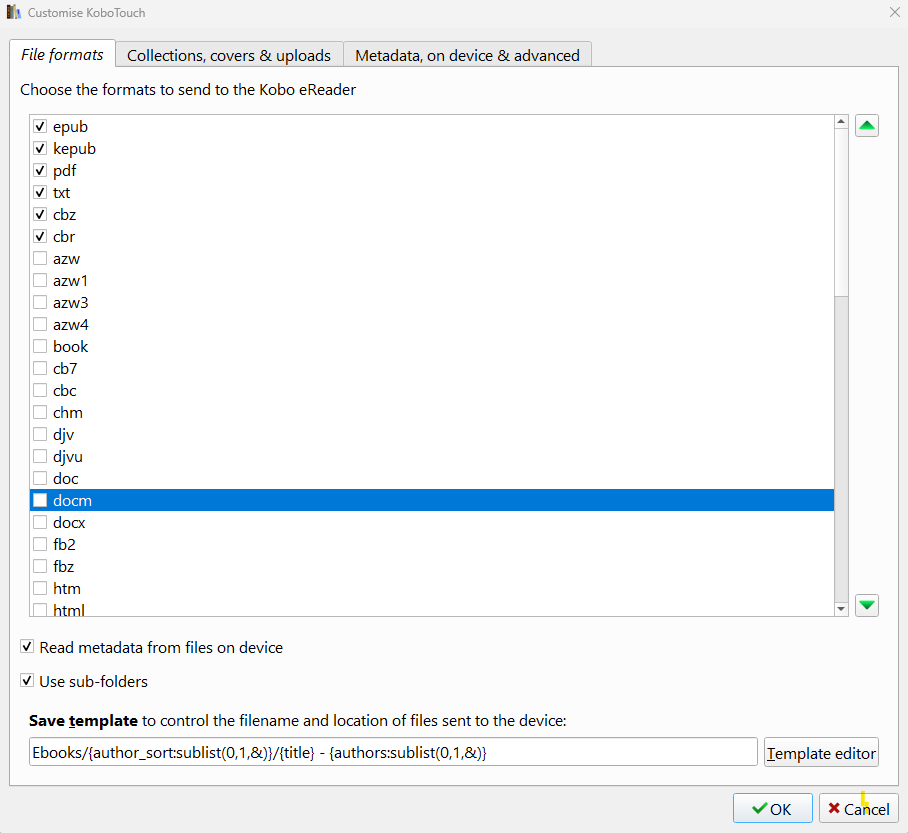
Task: Toggle the Use sub-folders option
Action: pos(27,680)
